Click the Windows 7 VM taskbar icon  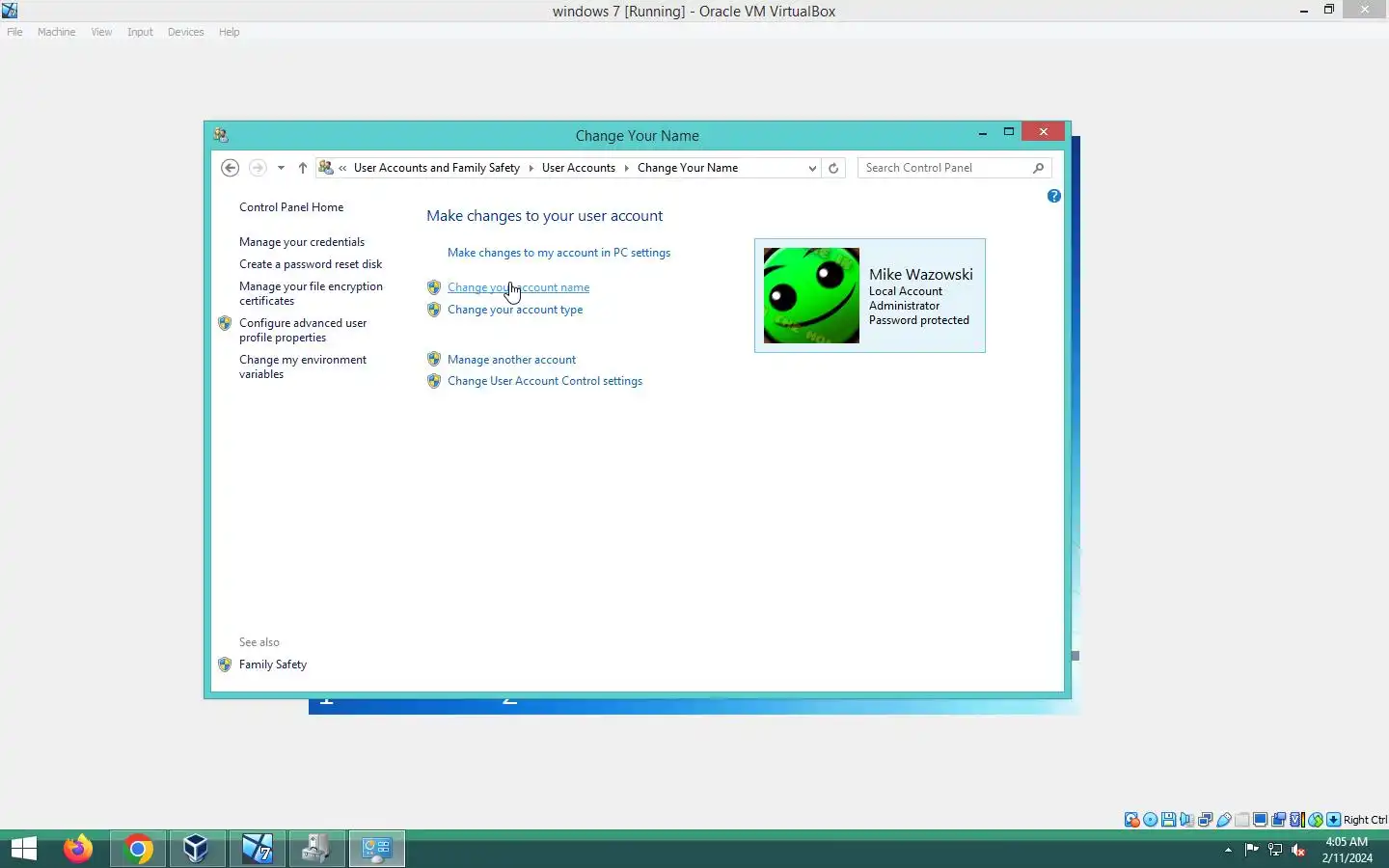point(257,849)
